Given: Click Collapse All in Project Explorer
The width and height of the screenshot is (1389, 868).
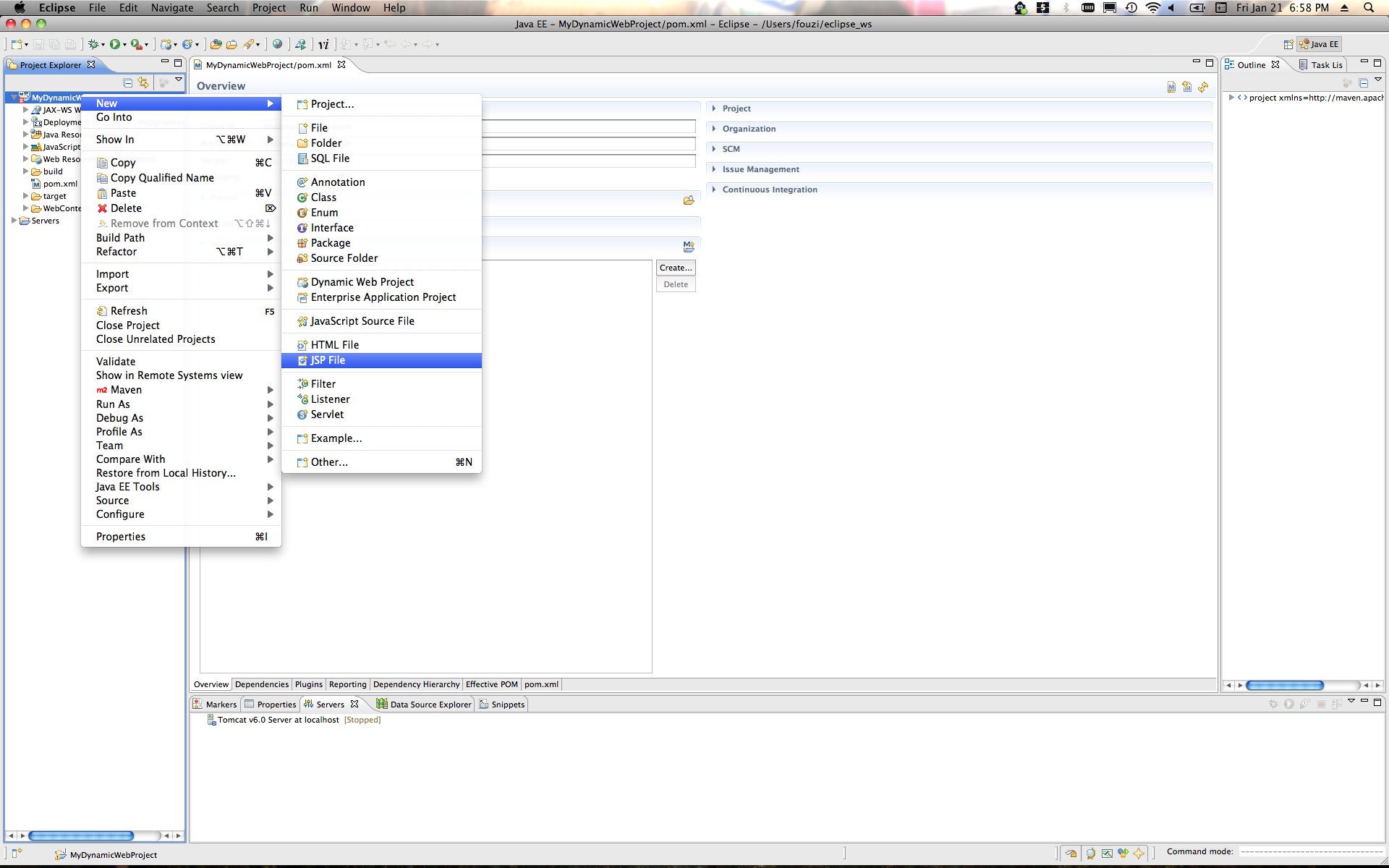Looking at the screenshot, I should click(128, 82).
